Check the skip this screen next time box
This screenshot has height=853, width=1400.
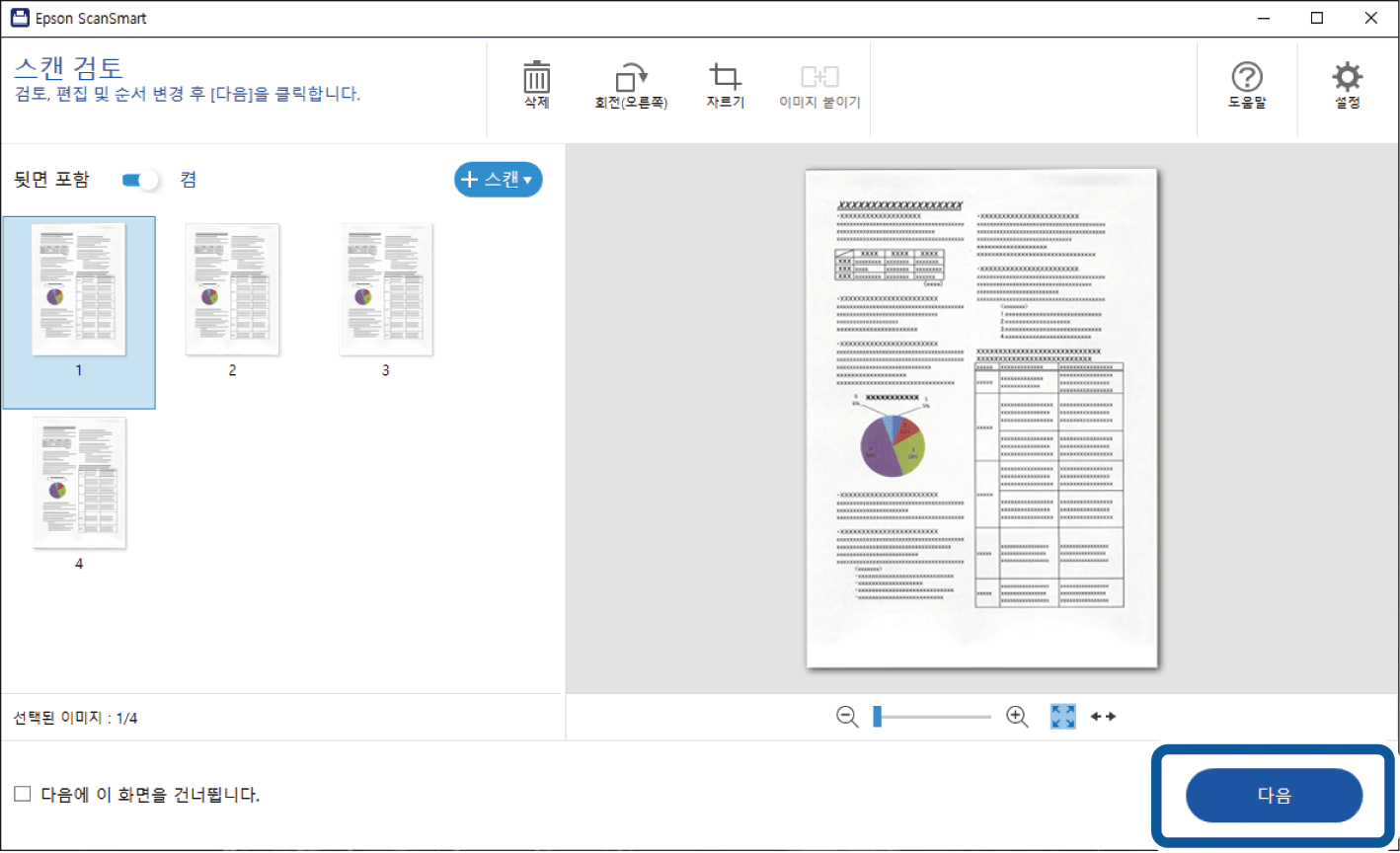23,795
